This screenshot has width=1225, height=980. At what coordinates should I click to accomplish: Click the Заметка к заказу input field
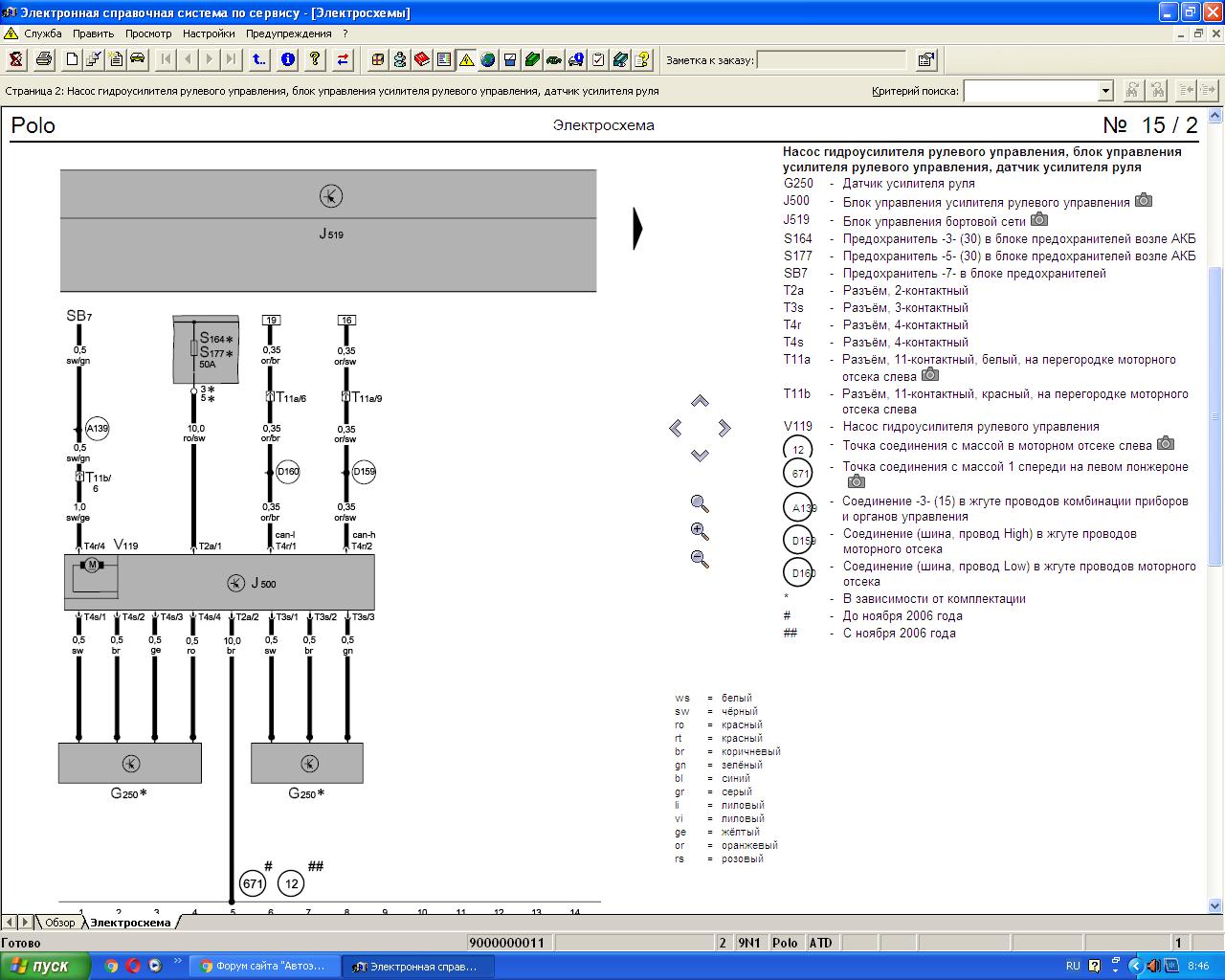(x=832, y=60)
